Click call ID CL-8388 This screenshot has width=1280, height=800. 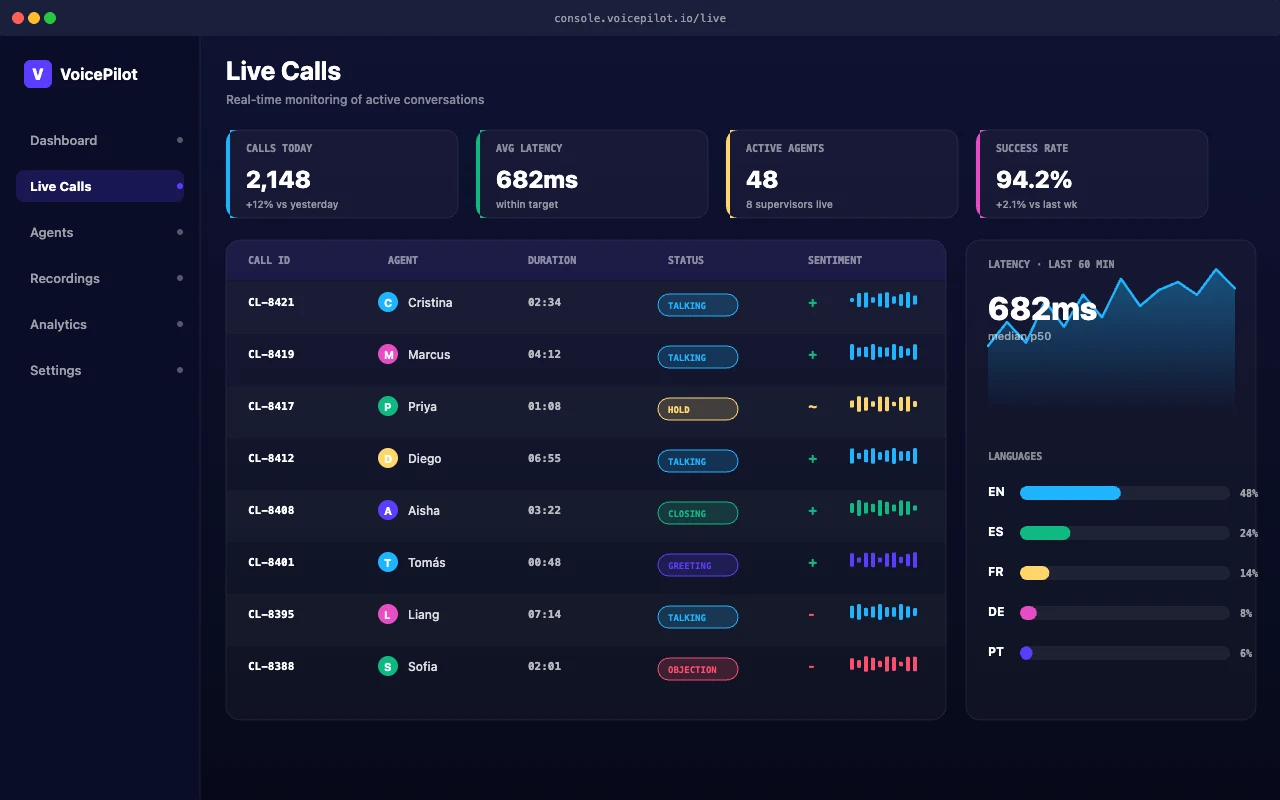[x=271, y=666]
